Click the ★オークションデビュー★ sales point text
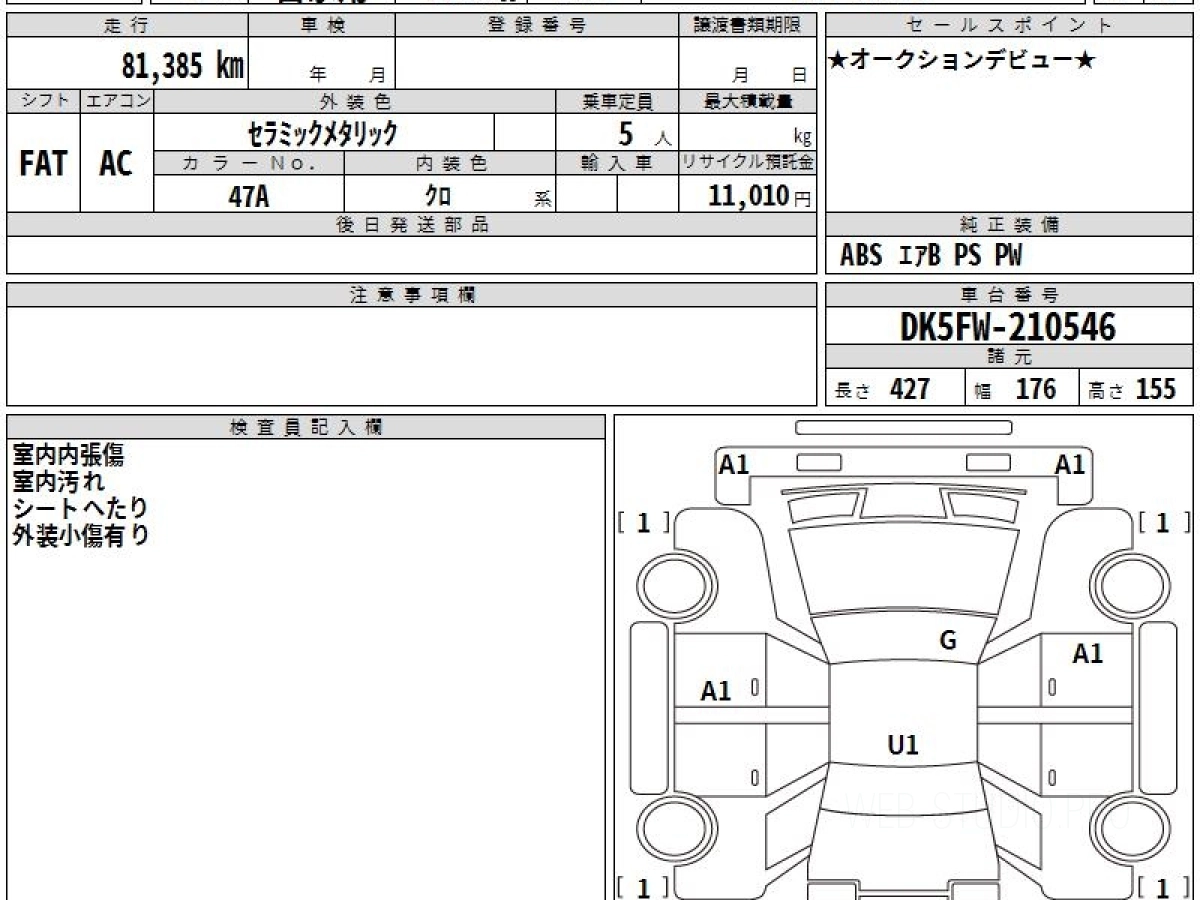 click(962, 61)
